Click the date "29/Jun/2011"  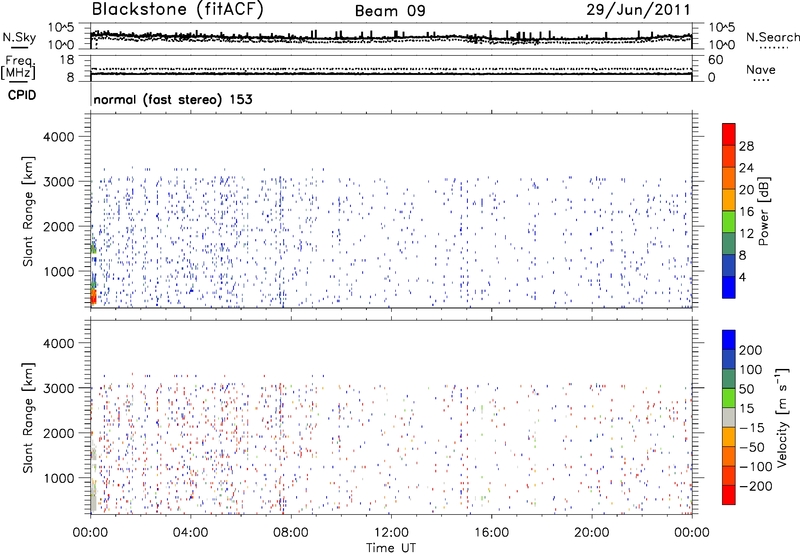coord(638,10)
